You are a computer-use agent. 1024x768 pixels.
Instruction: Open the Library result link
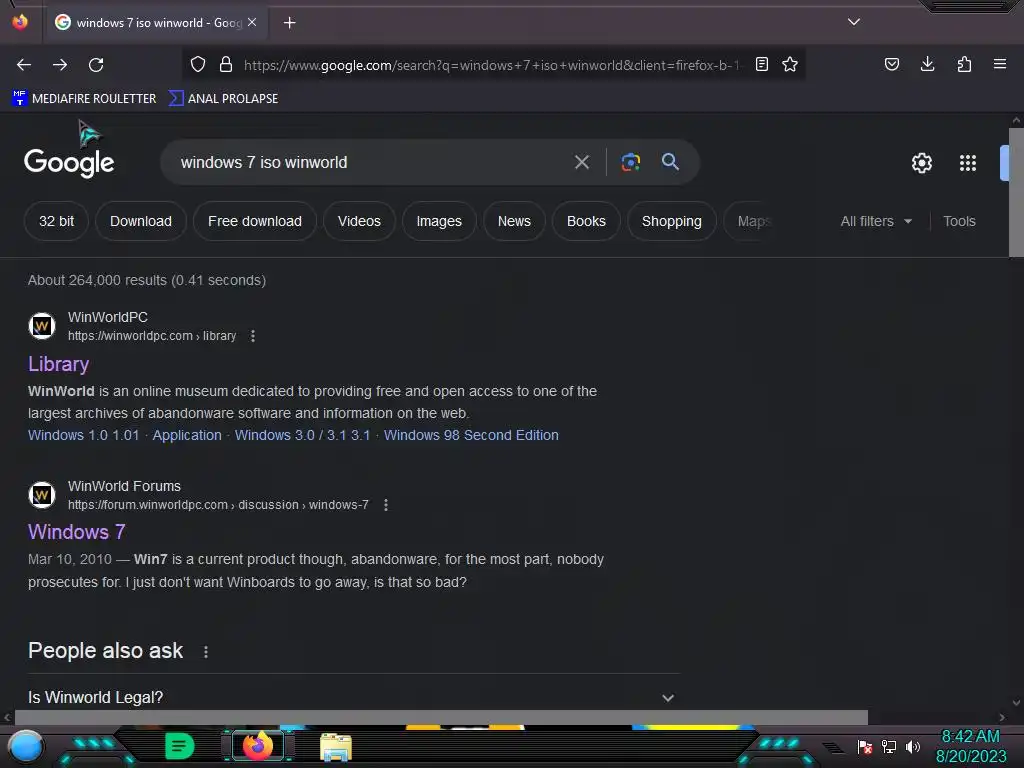click(58, 364)
